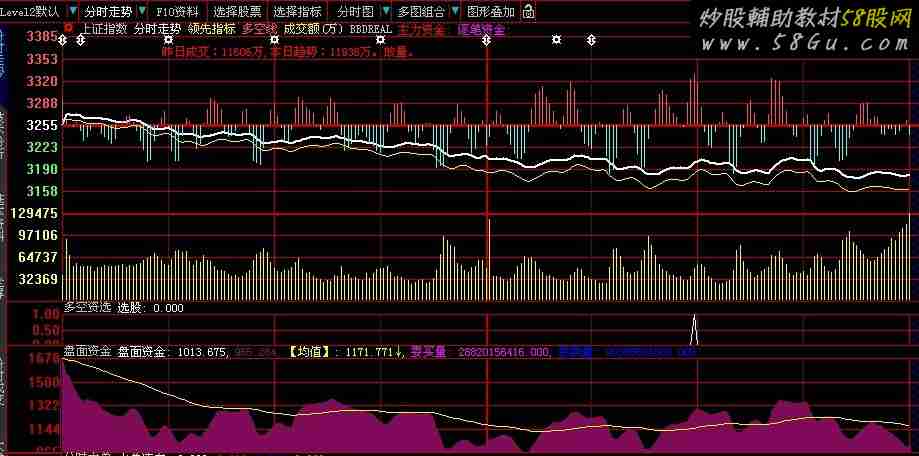Viewport: 919px width, 456px height.
Task: Click the red circle icon before 上证指数
Action: 69,28
